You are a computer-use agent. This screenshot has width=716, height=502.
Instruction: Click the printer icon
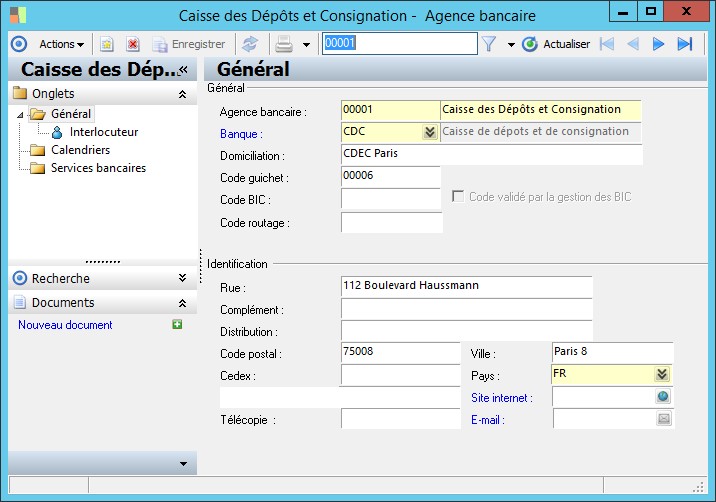[284, 44]
